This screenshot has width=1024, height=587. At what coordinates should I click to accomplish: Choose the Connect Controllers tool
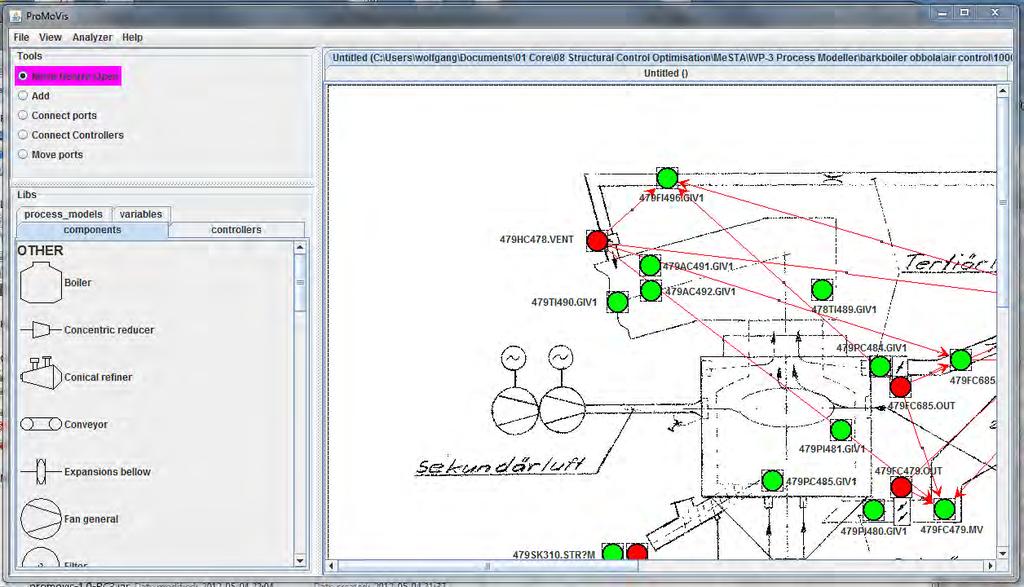23,135
